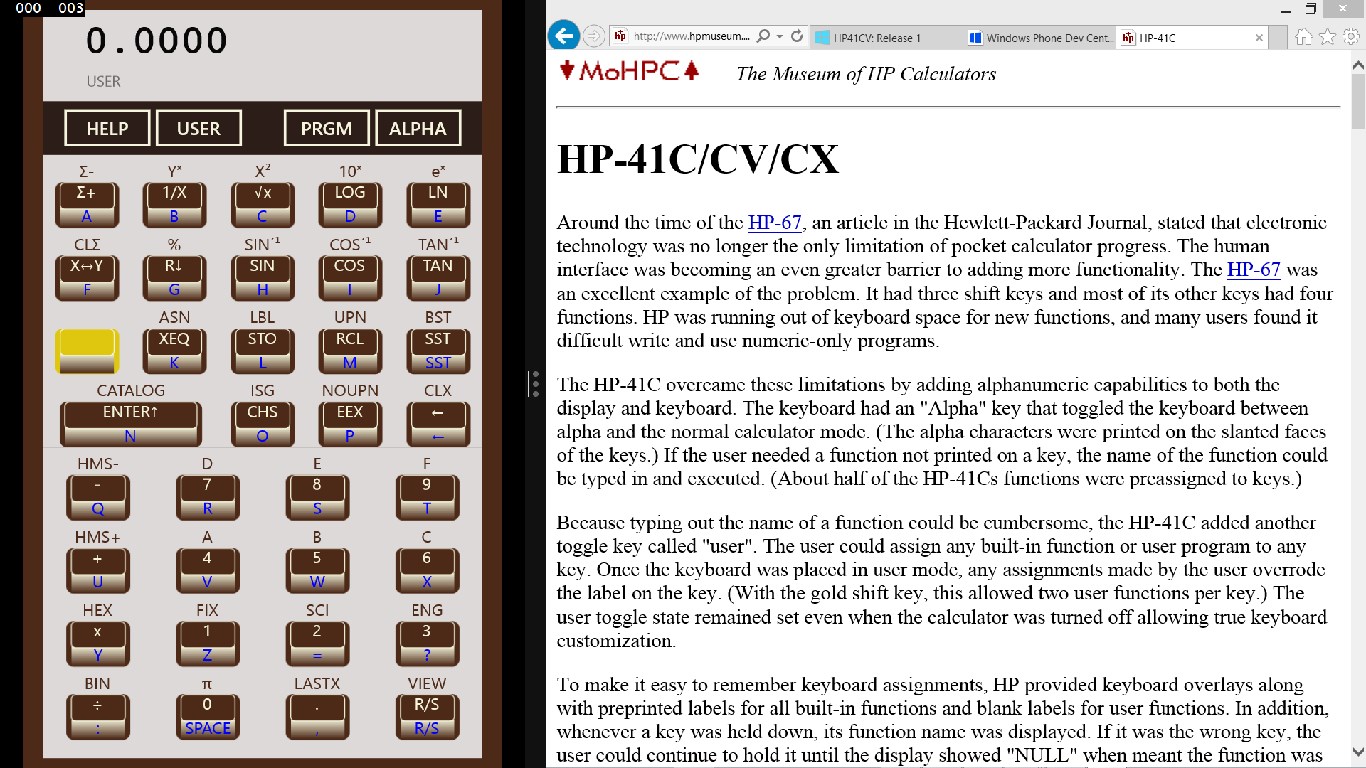Viewport: 1366px width, 768px height.
Task: Tap the divide key
Action: click(x=97, y=716)
